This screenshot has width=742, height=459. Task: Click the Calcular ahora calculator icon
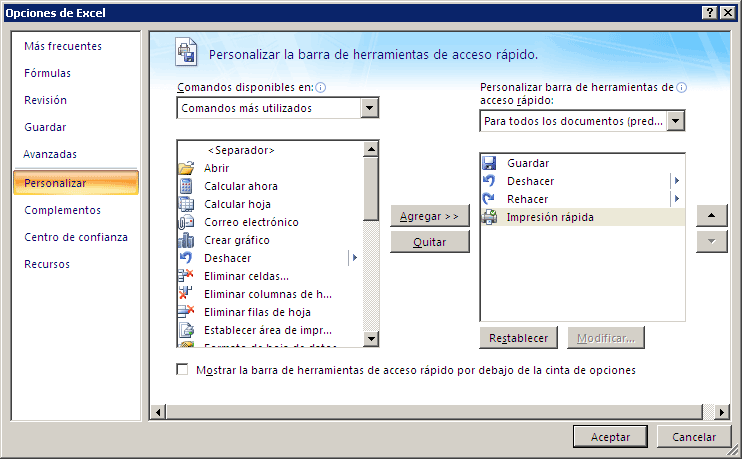[x=186, y=186]
